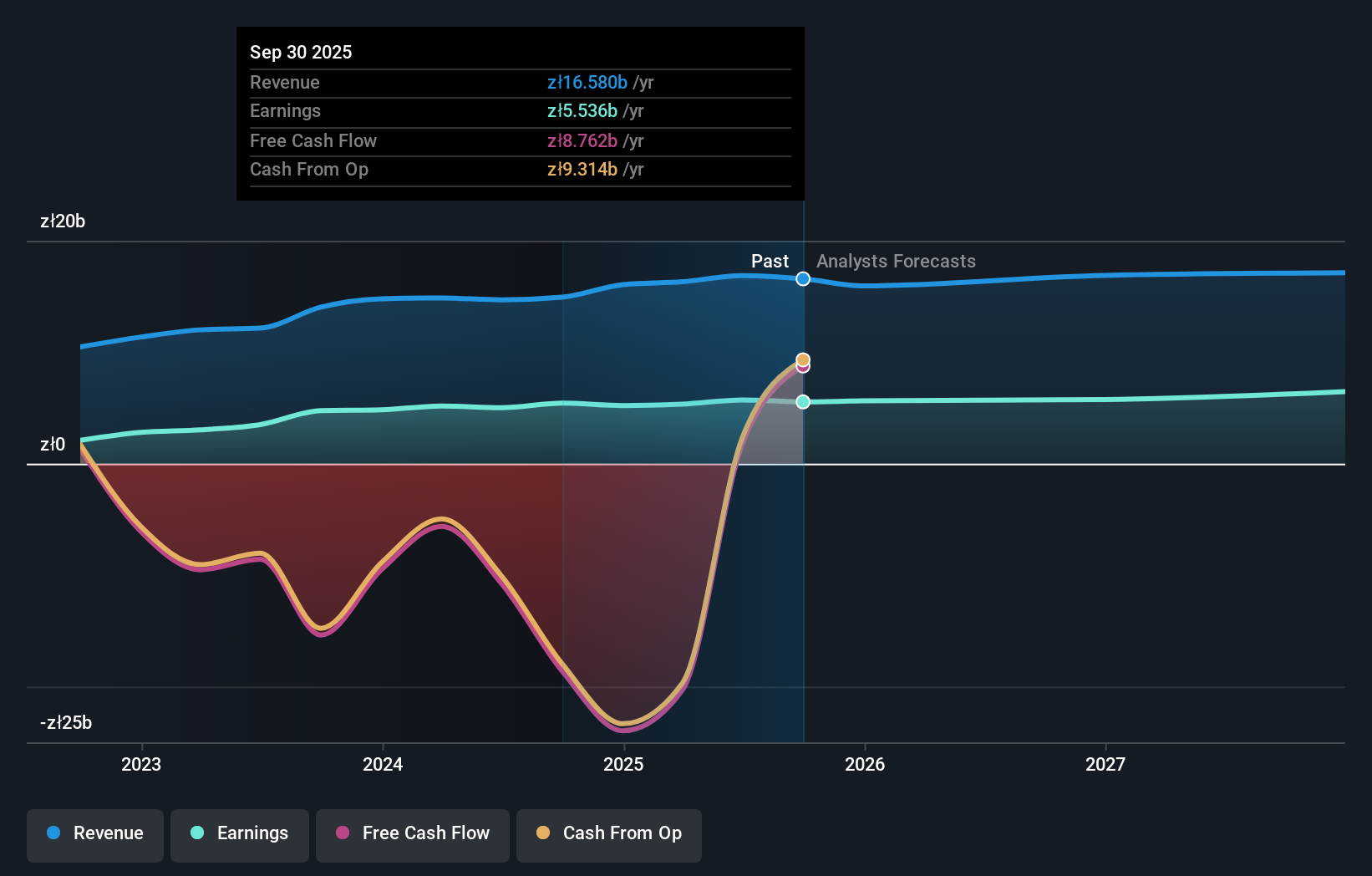
Task: Click the 2024 x-axis label
Action: pyautogui.click(x=383, y=764)
